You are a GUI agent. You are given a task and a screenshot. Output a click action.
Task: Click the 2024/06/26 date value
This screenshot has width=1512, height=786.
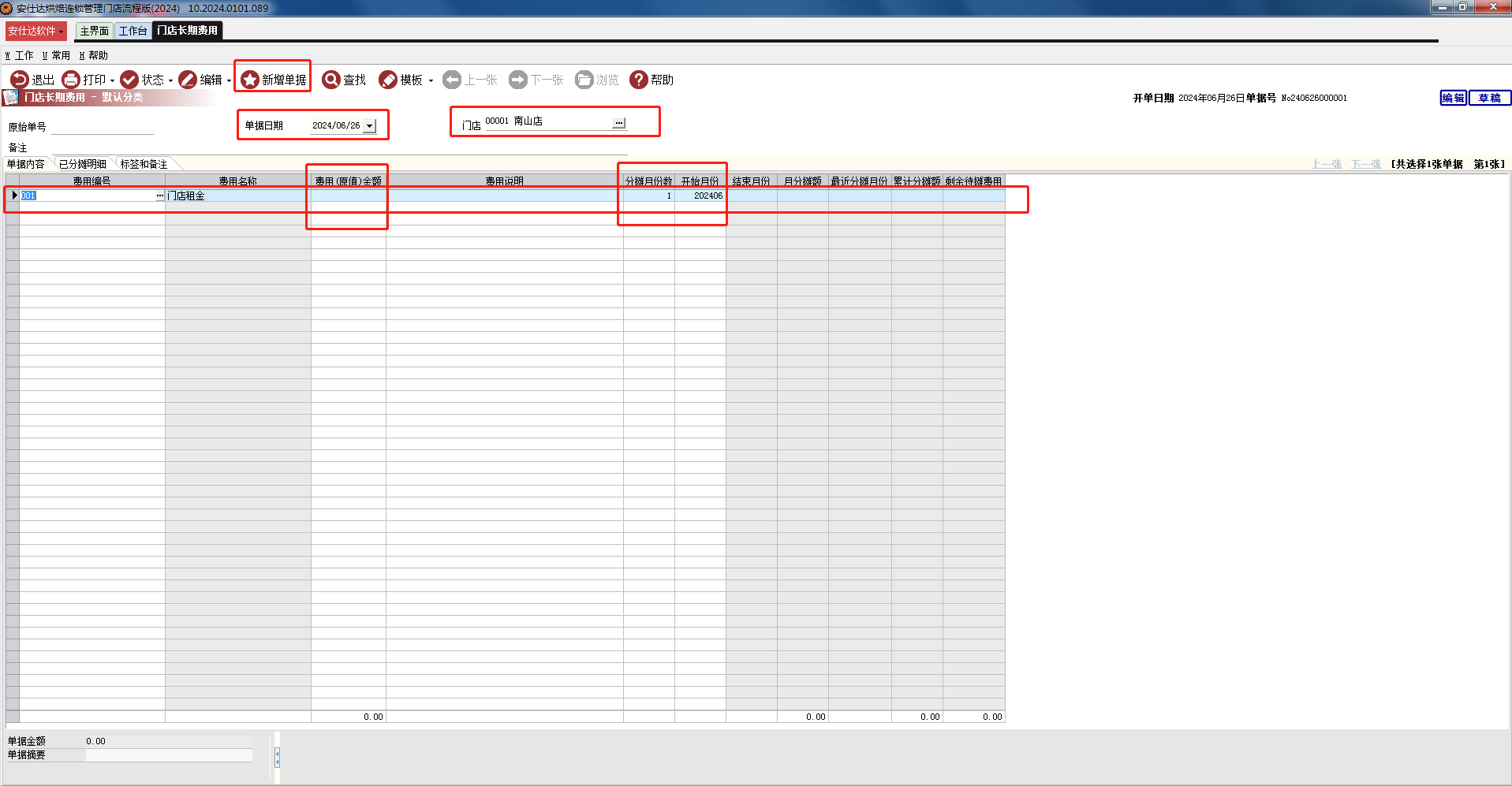[x=336, y=126]
